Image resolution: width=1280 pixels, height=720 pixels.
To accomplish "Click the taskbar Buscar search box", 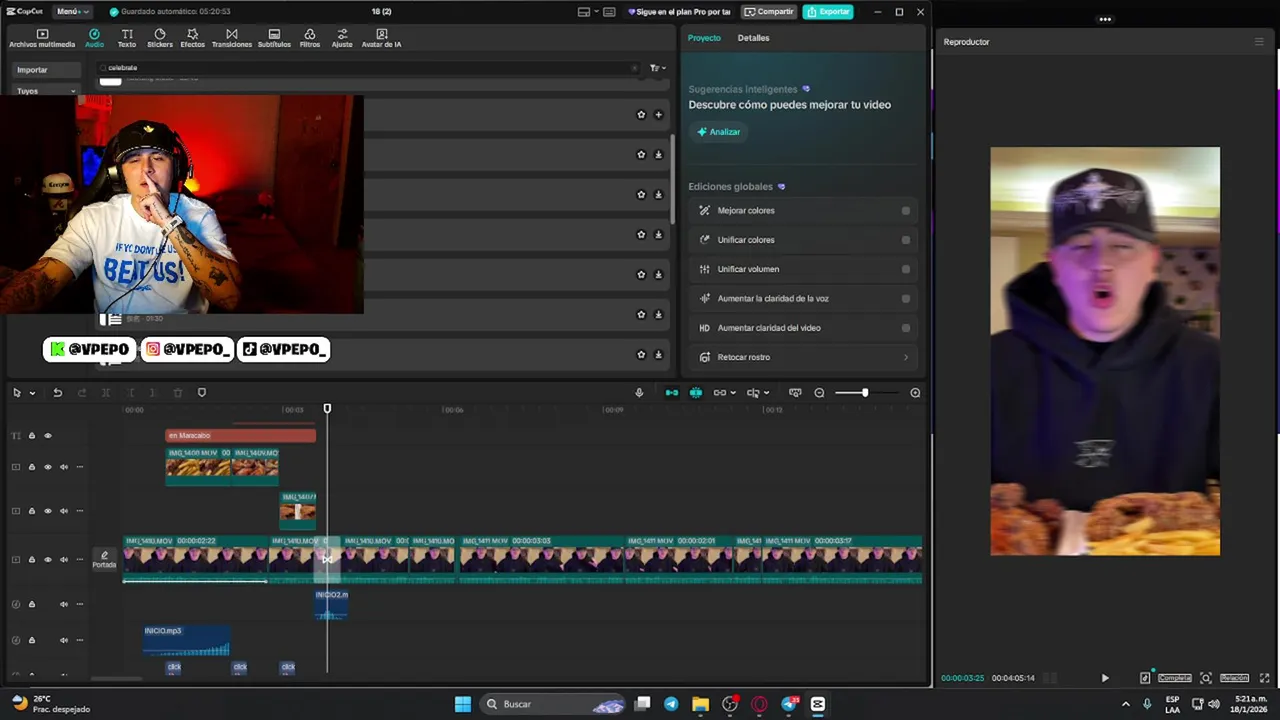I will [554, 704].
